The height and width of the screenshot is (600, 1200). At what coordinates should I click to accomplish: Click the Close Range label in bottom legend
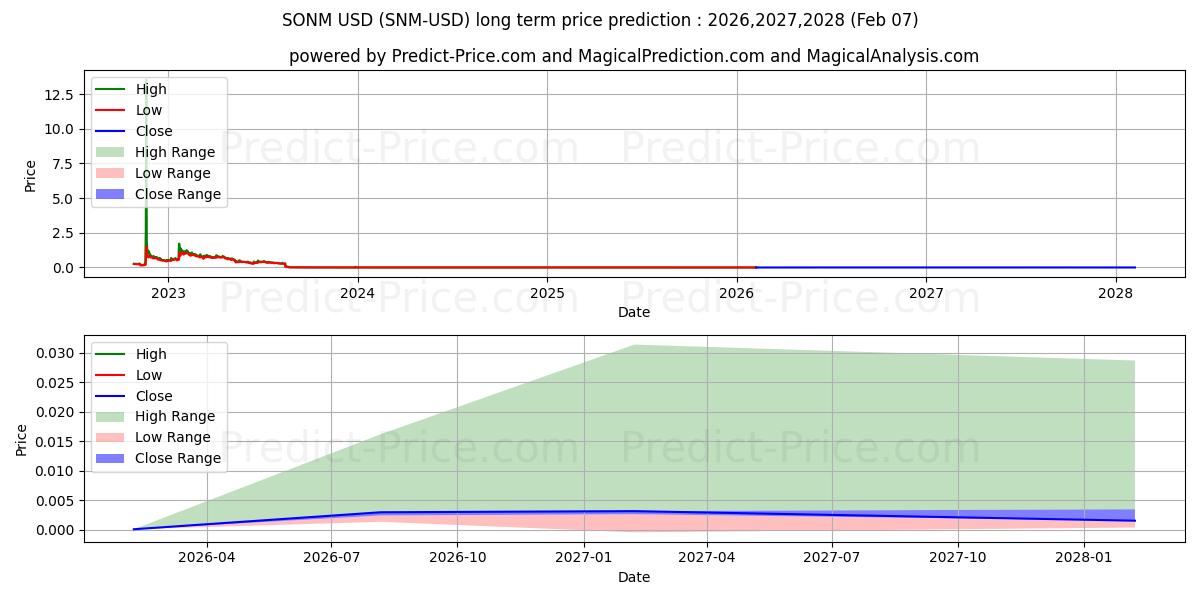pos(178,458)
